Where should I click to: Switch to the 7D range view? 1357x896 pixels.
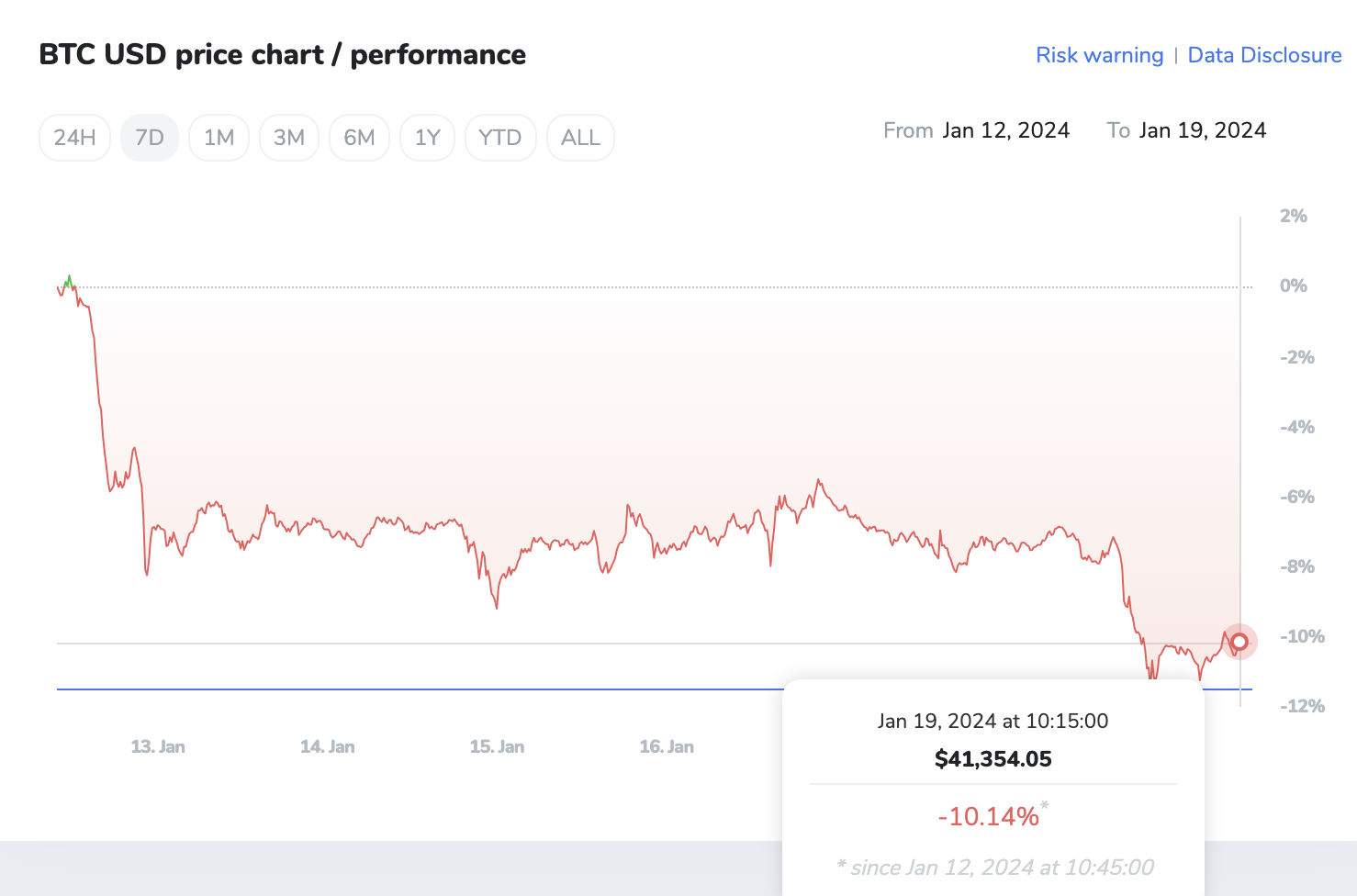pos(150,138)
